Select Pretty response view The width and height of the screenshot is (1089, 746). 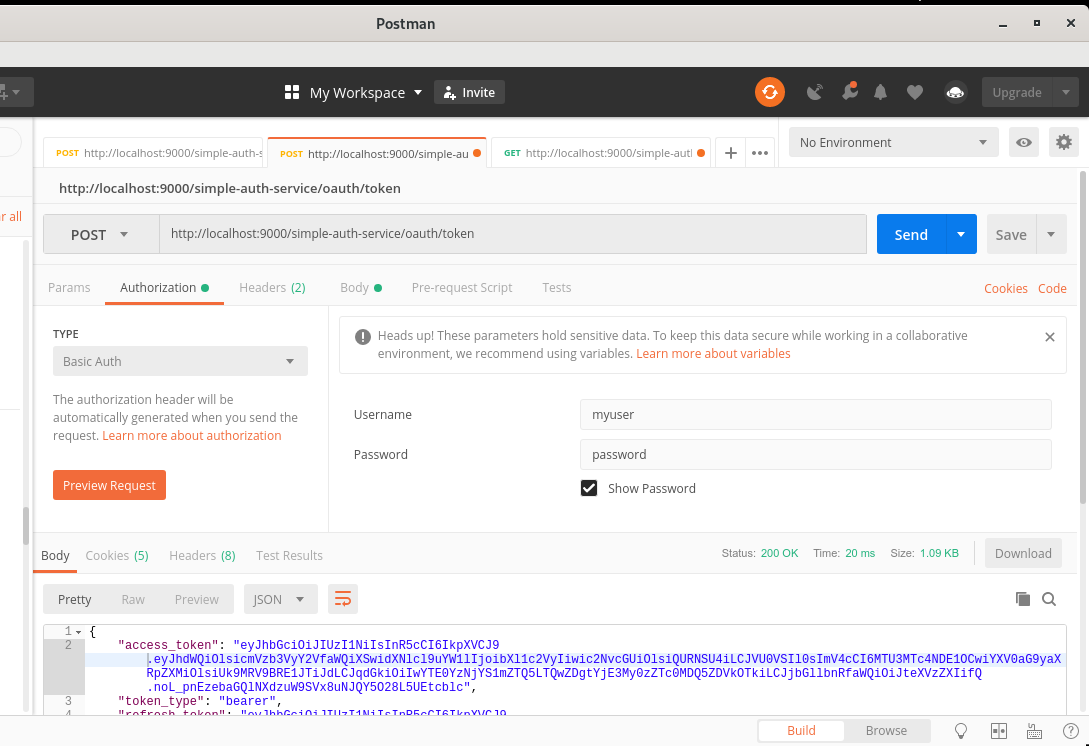[74, 599]
